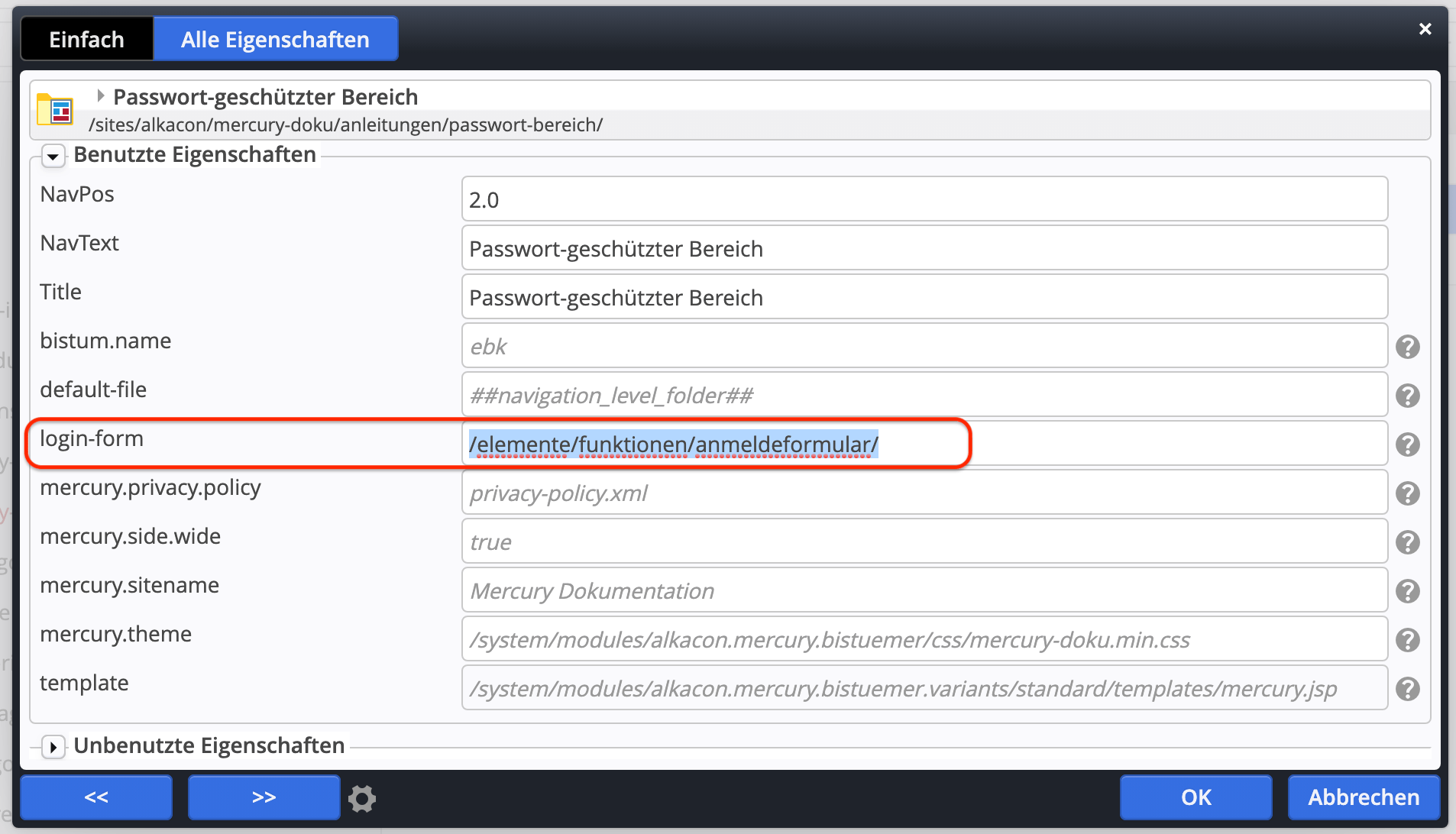This screenshot has height=834, width=1456.
Task: Open help for login-form property
Action: [1407, 444]
